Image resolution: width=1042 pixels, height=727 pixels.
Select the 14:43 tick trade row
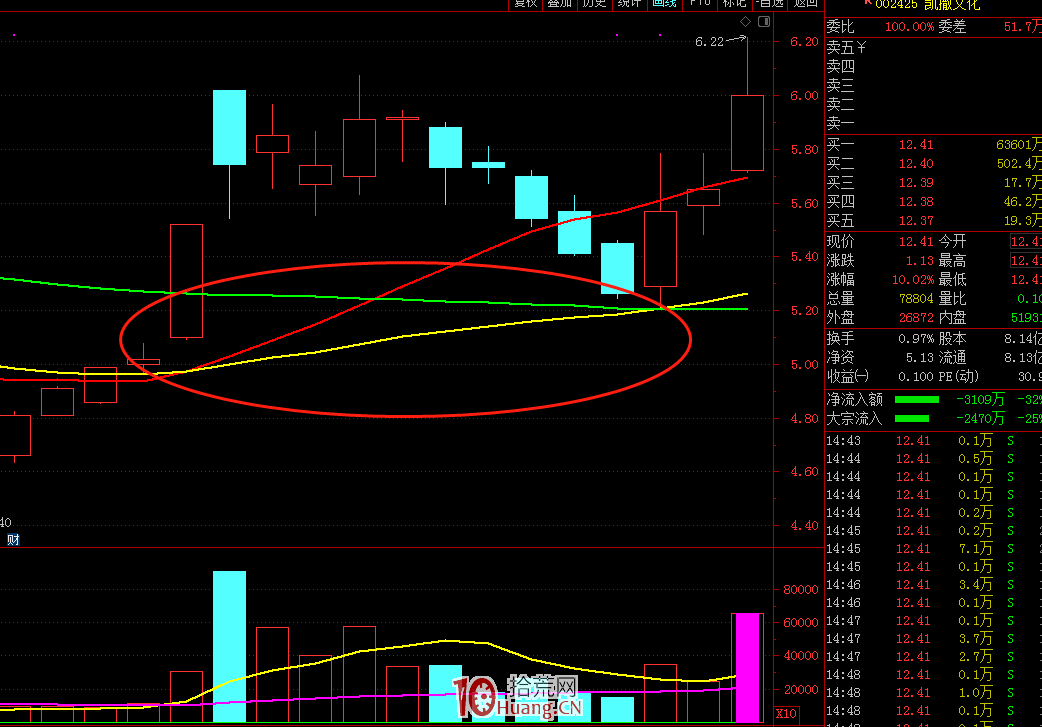[x=933, y=441]
